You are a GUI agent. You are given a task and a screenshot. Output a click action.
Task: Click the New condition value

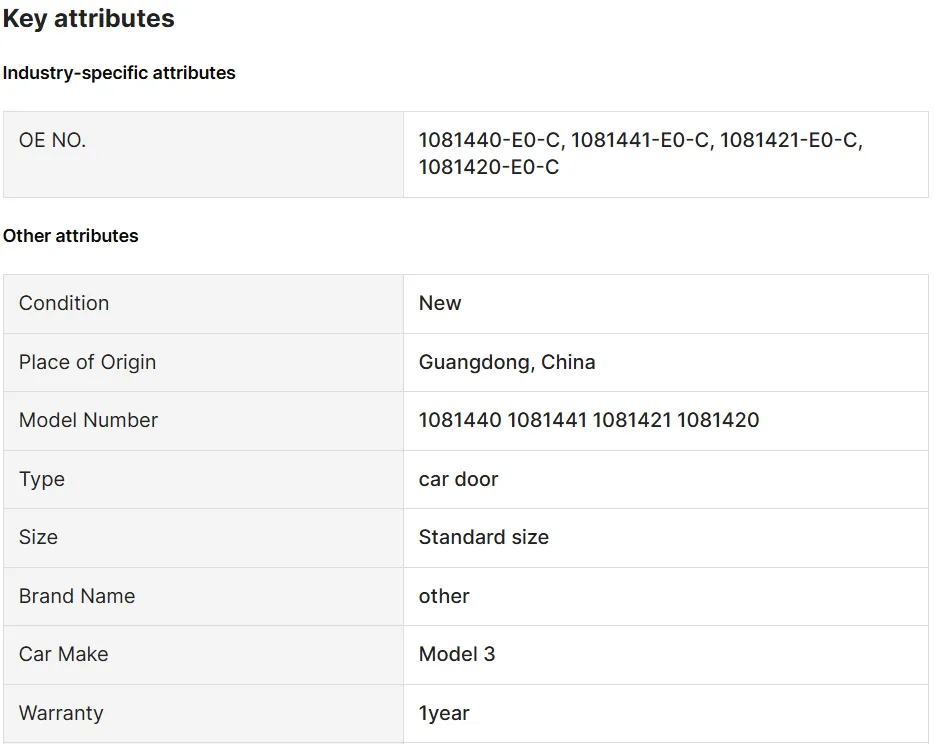[440, 303]
